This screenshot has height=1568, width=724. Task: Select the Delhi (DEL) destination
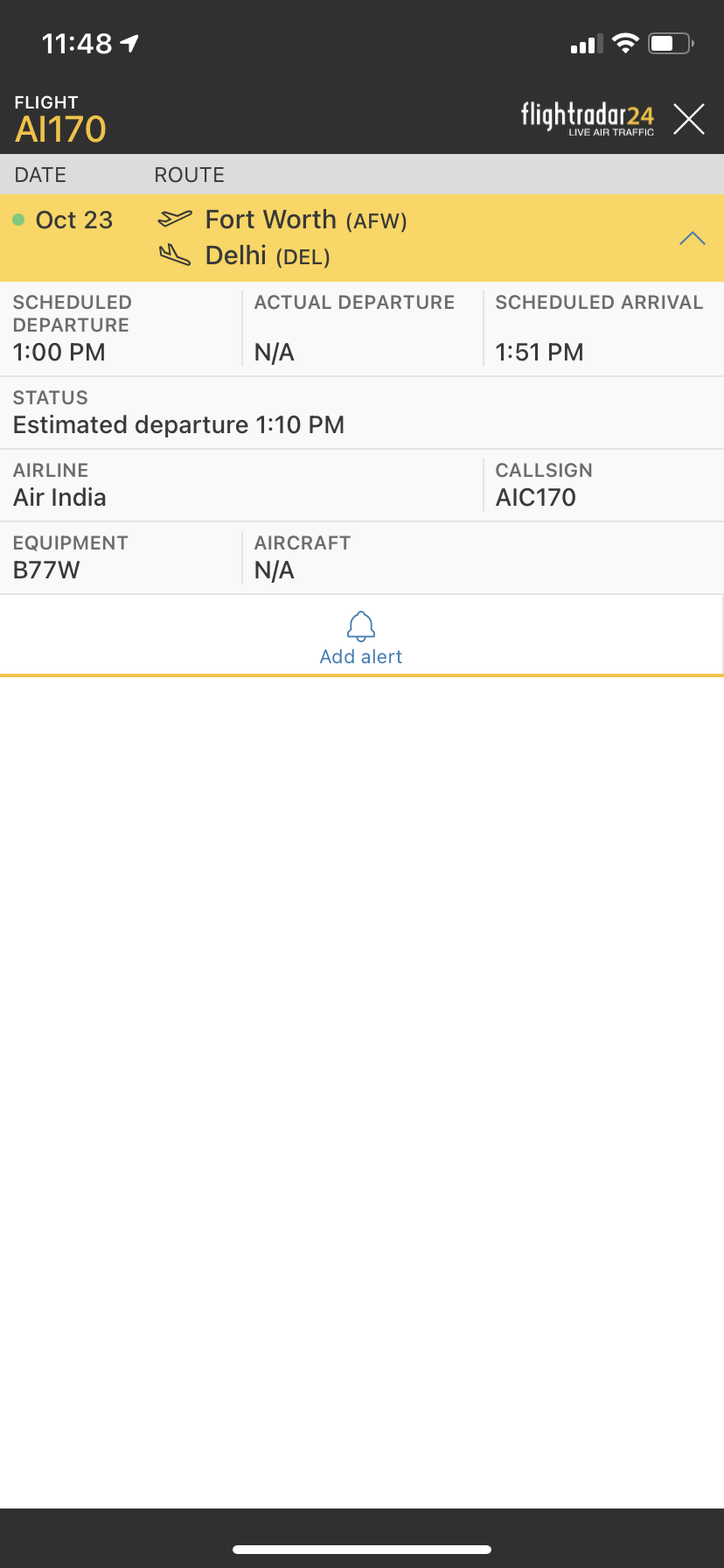(267, 256)
